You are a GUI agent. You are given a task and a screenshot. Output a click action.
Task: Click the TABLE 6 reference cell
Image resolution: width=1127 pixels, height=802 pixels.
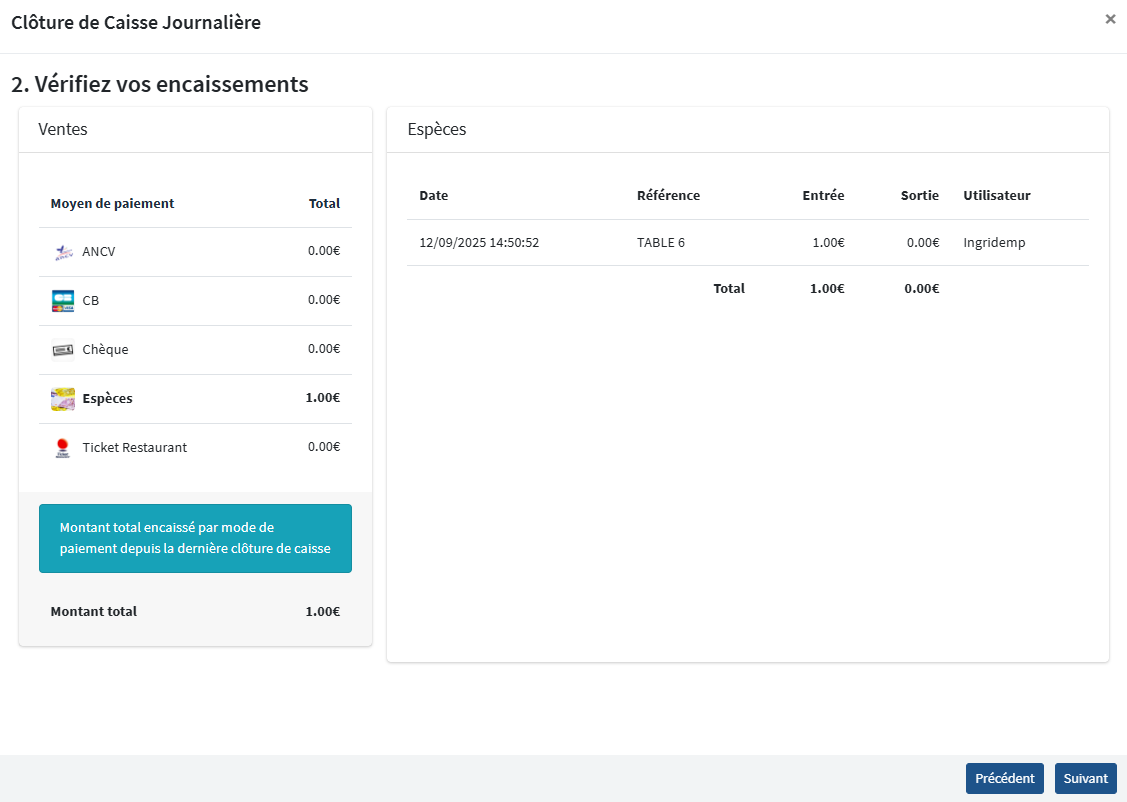(x=660, y=242)
